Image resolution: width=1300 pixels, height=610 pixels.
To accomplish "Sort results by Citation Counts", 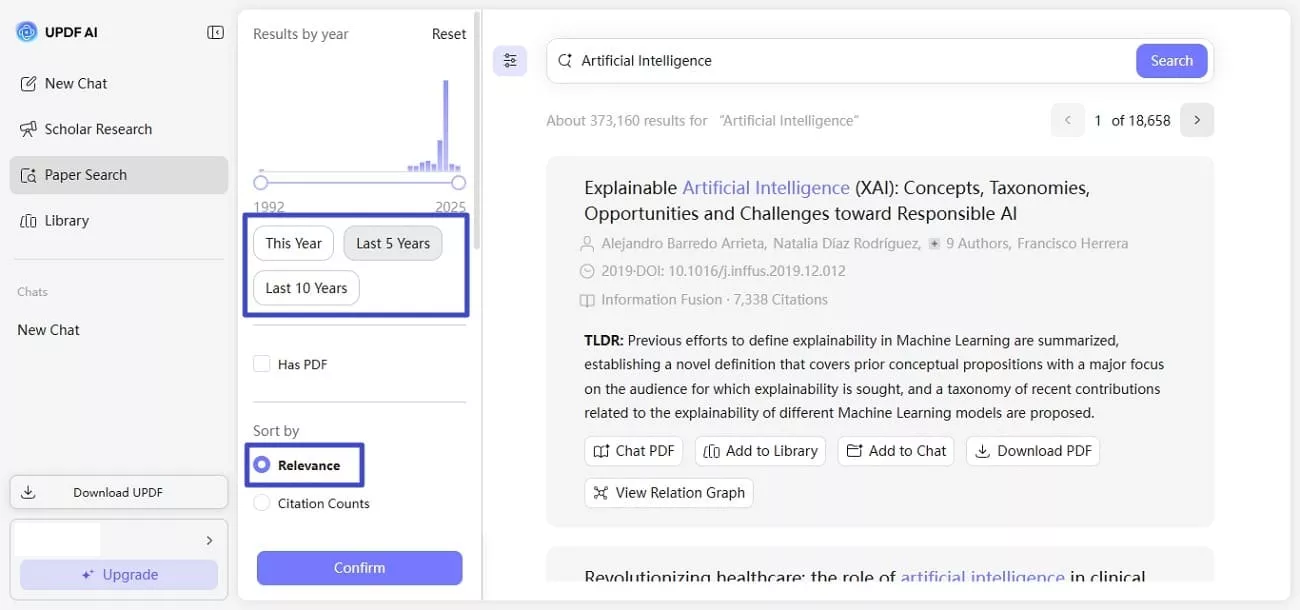I will [261, 503].
